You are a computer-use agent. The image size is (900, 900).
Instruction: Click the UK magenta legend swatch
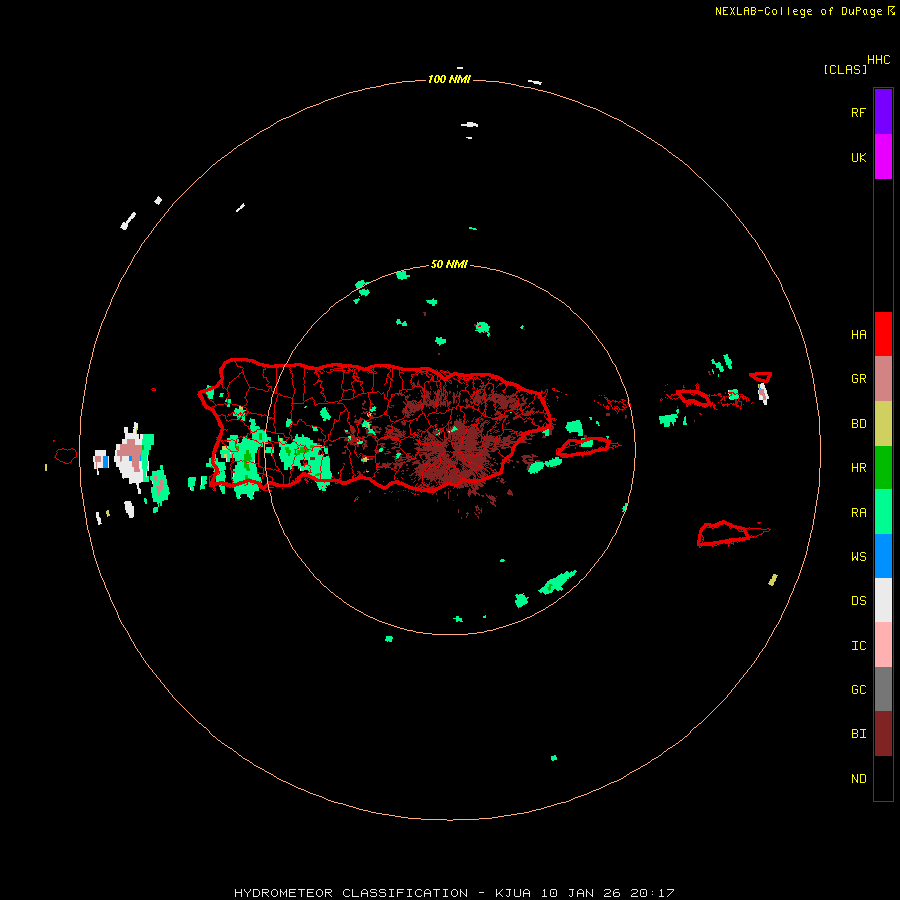point(883,157)
